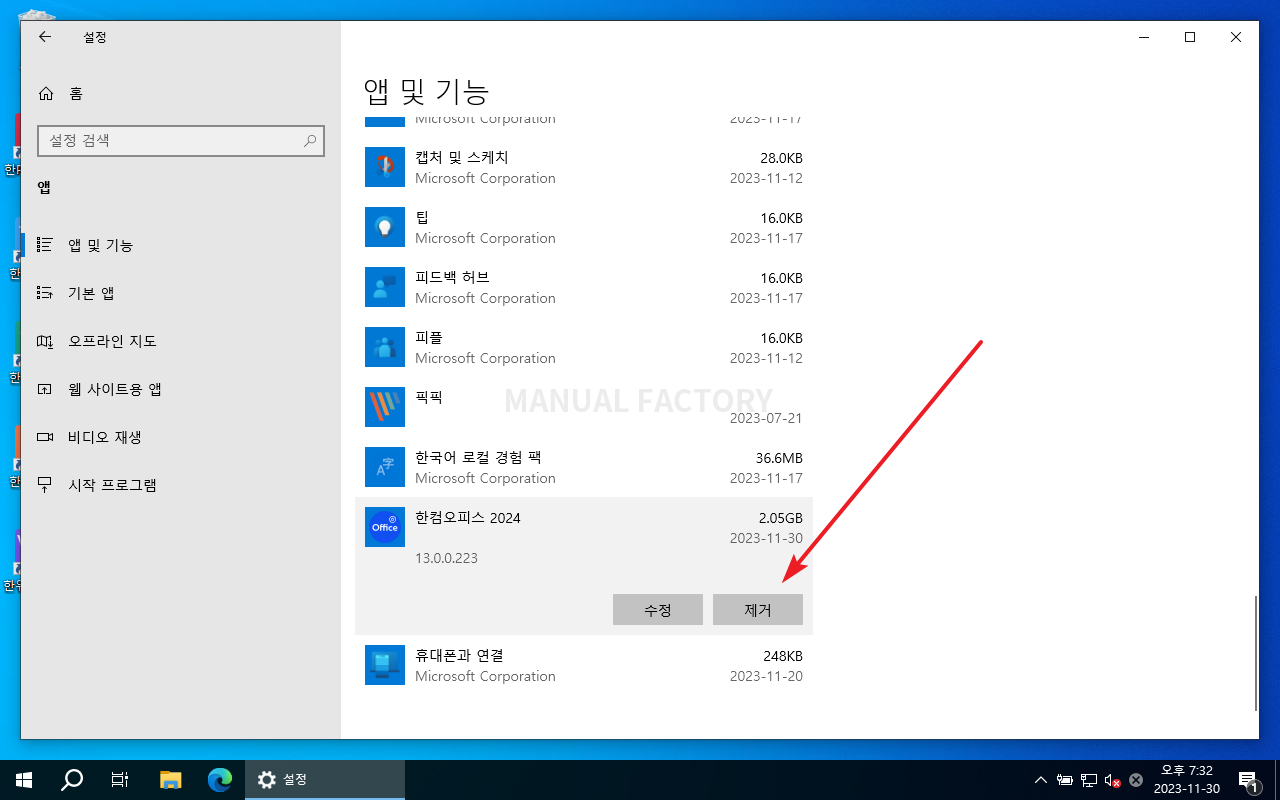Launch Microsoft Edge from the taskbar
Viewport: 1280px width, 800px height.
pos(220,780)
